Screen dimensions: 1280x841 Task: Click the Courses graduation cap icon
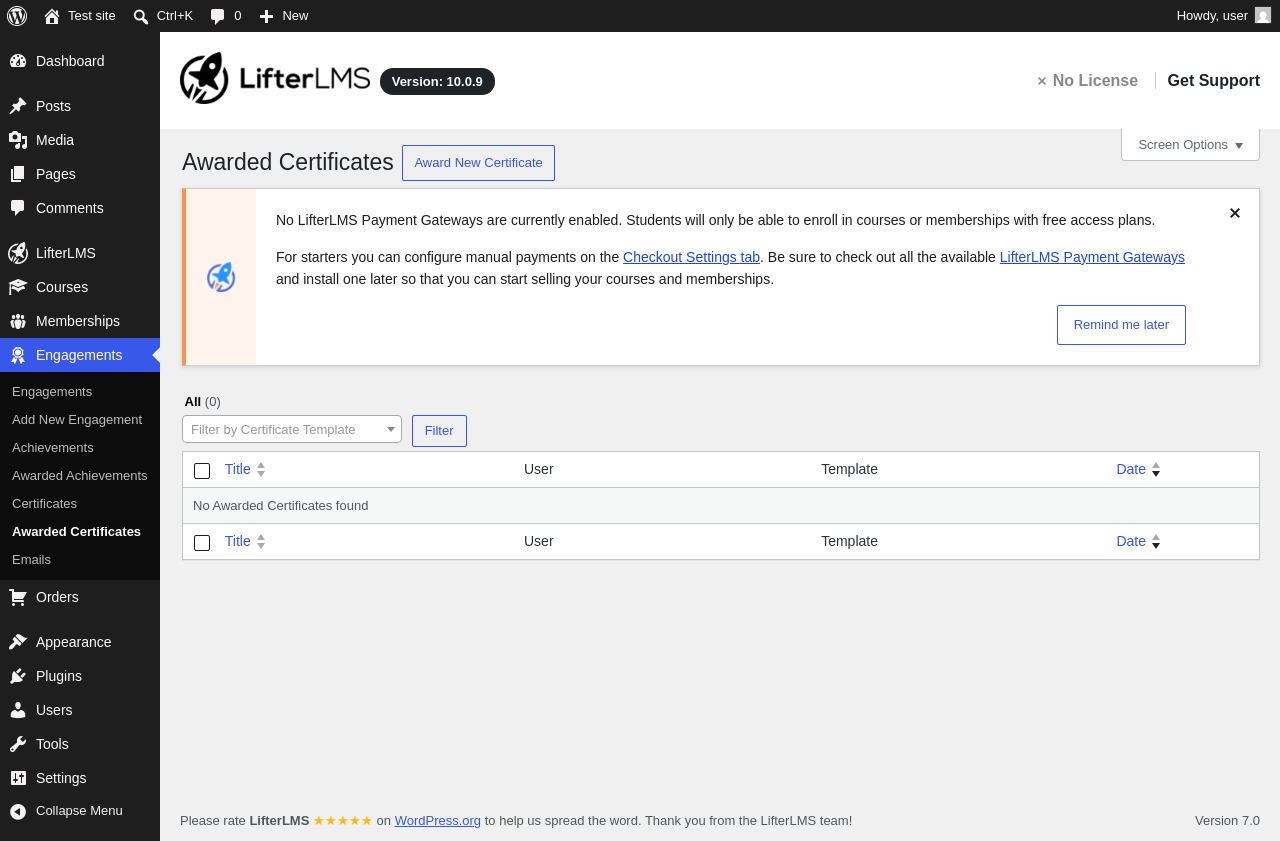coord(18,287)
